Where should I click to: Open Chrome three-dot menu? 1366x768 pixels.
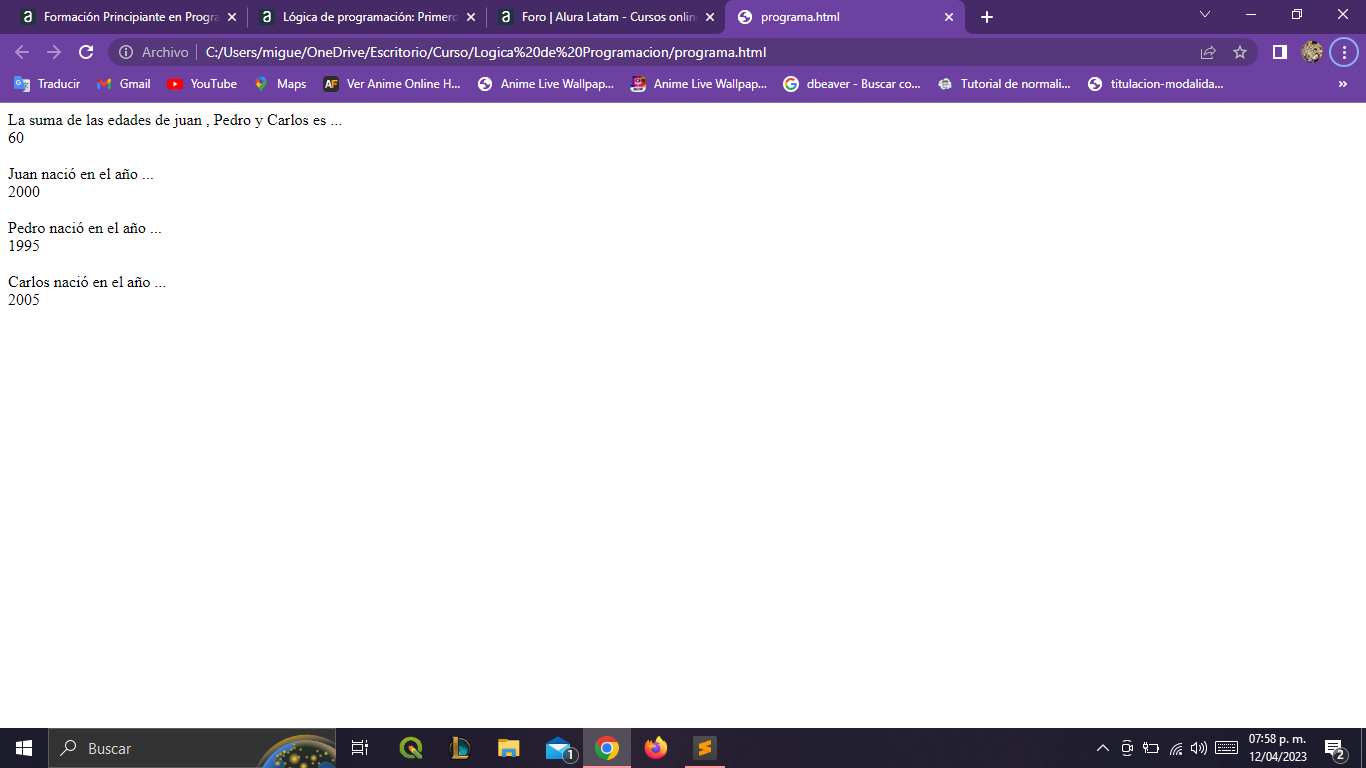click(x=1343, y=52)
